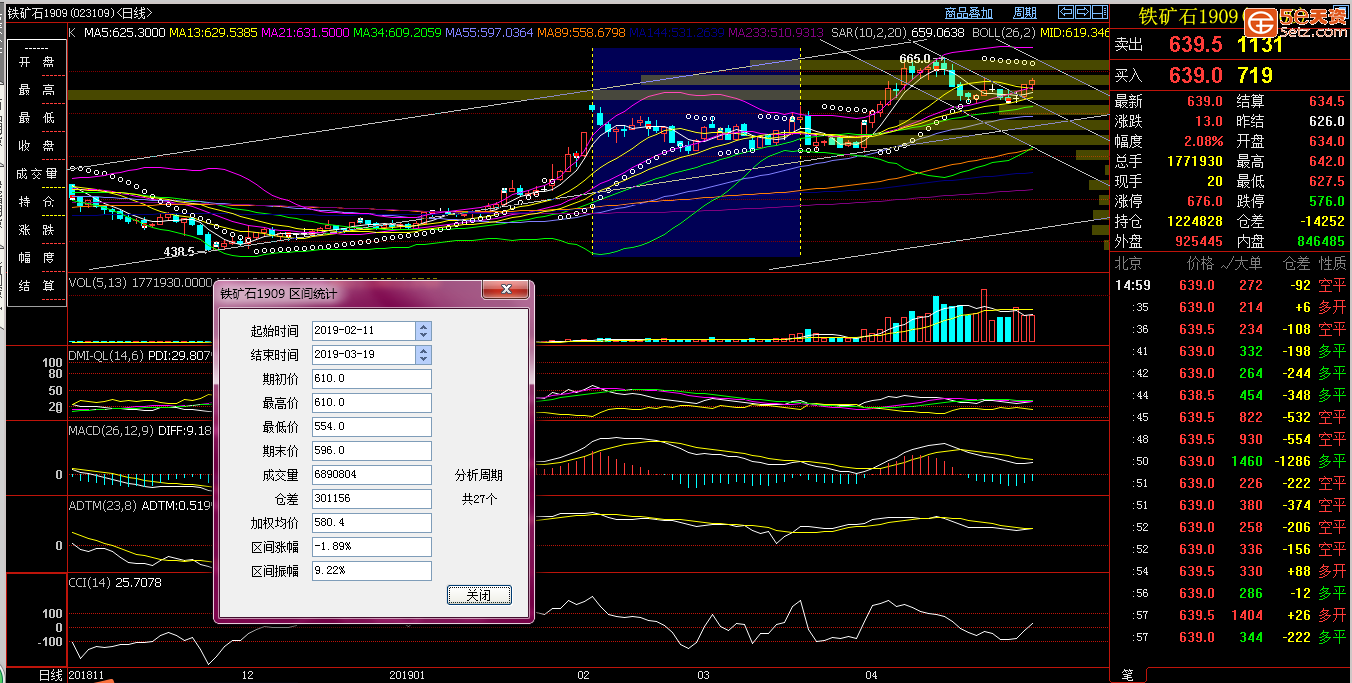
Task: Click the MA89:558.6798 indicator label
Action: (x=581, y=33)
